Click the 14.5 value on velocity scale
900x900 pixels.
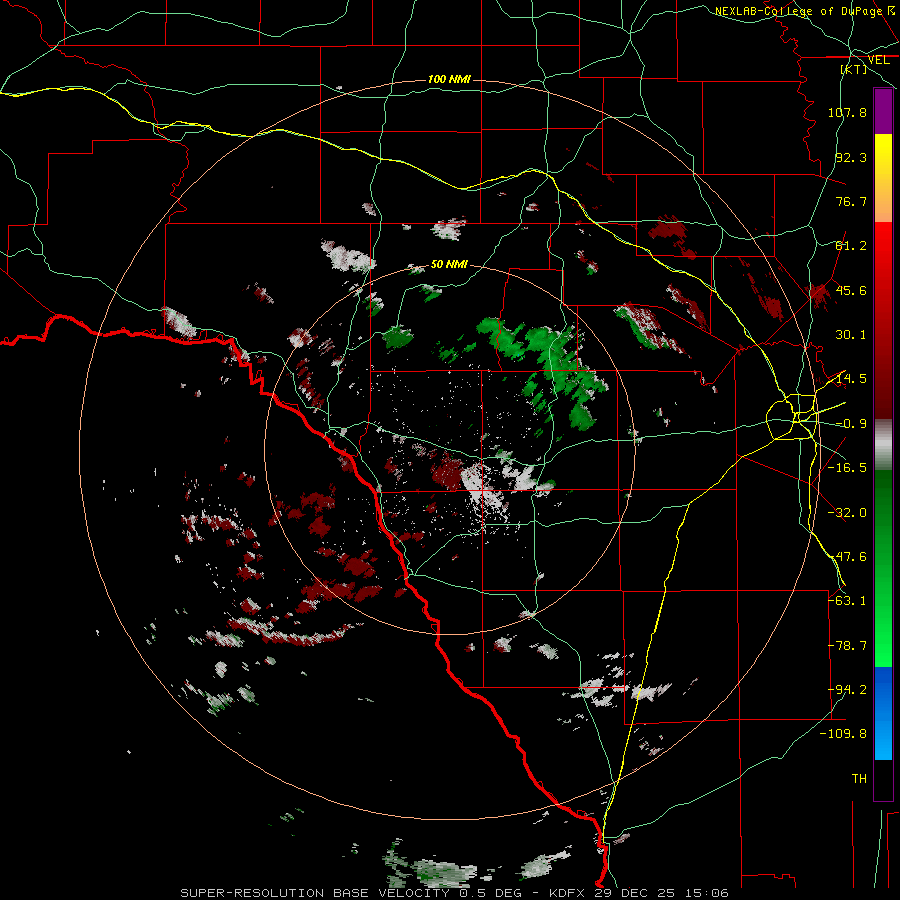point(851,379)
